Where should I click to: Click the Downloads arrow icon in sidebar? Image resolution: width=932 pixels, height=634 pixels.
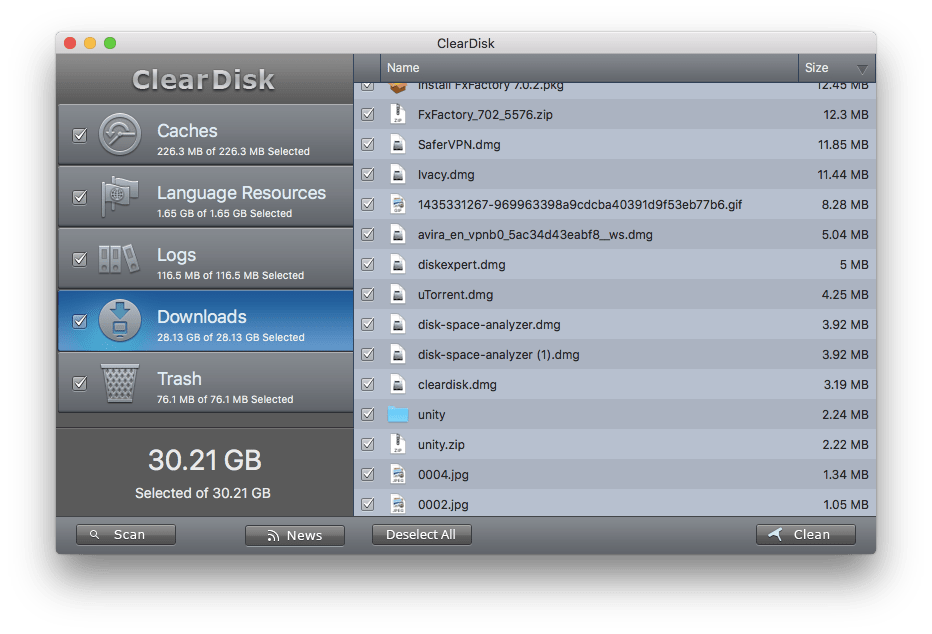click(120, 320)
